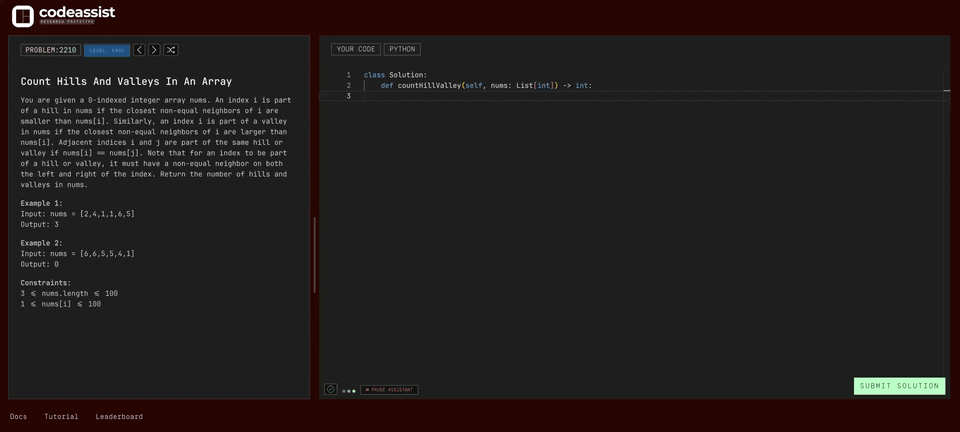Go to the next problem arrow

point(154,50)
